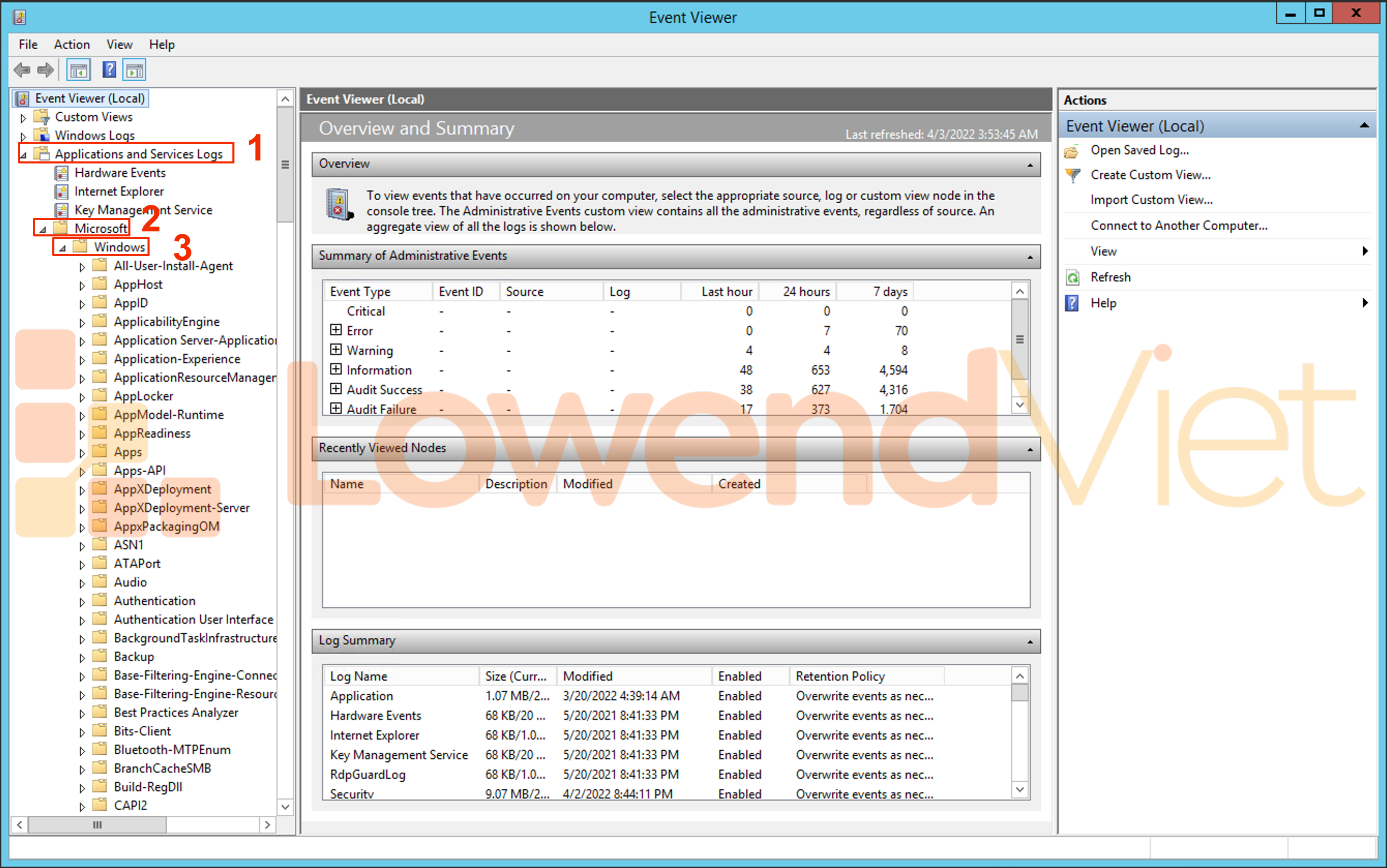Click the green Refresh icon in Actions
Viewport: 1387px width, 868px height.
coord(1072,278)
